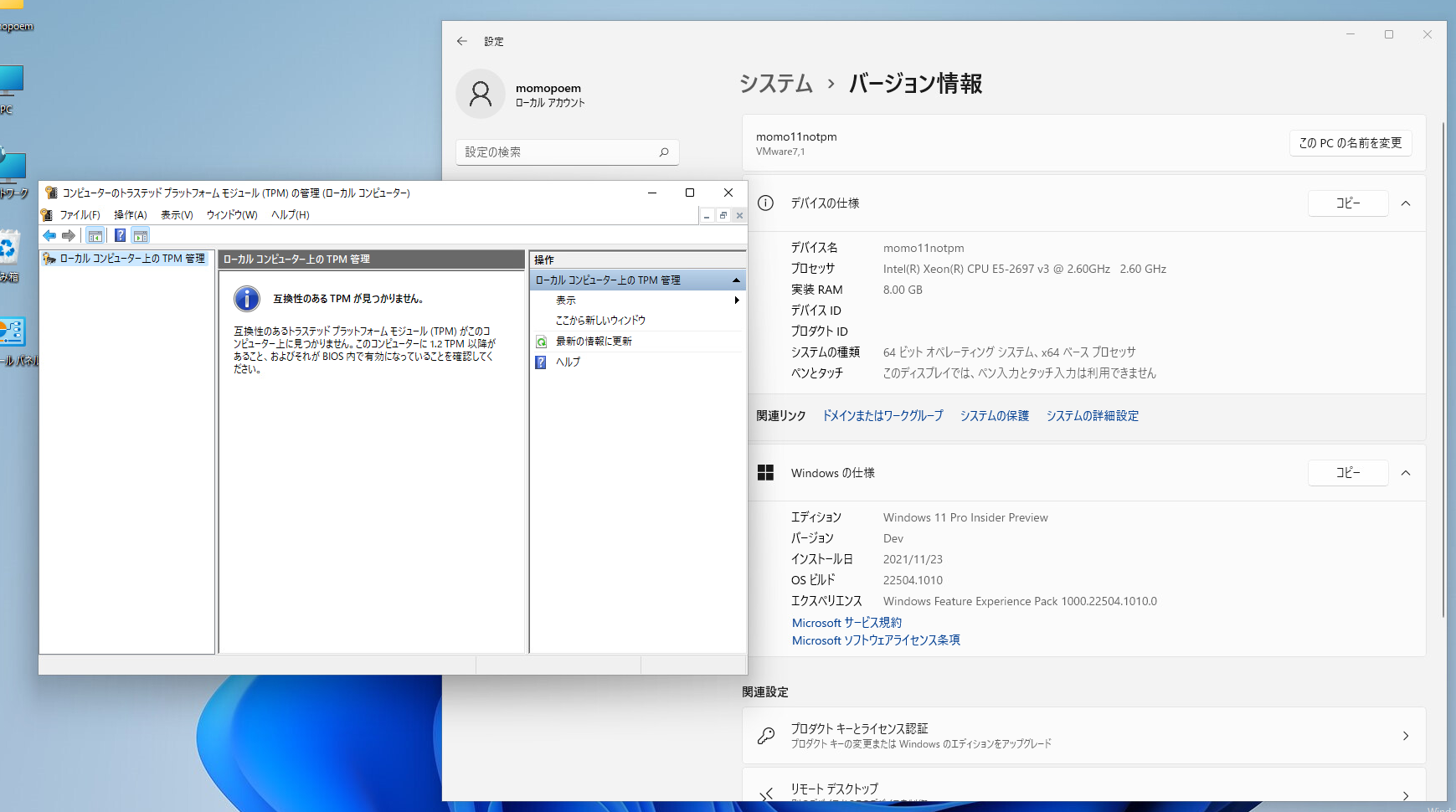Collapse the ローカル コンピューター上の TPM 管理 actions header

point(737,280)
